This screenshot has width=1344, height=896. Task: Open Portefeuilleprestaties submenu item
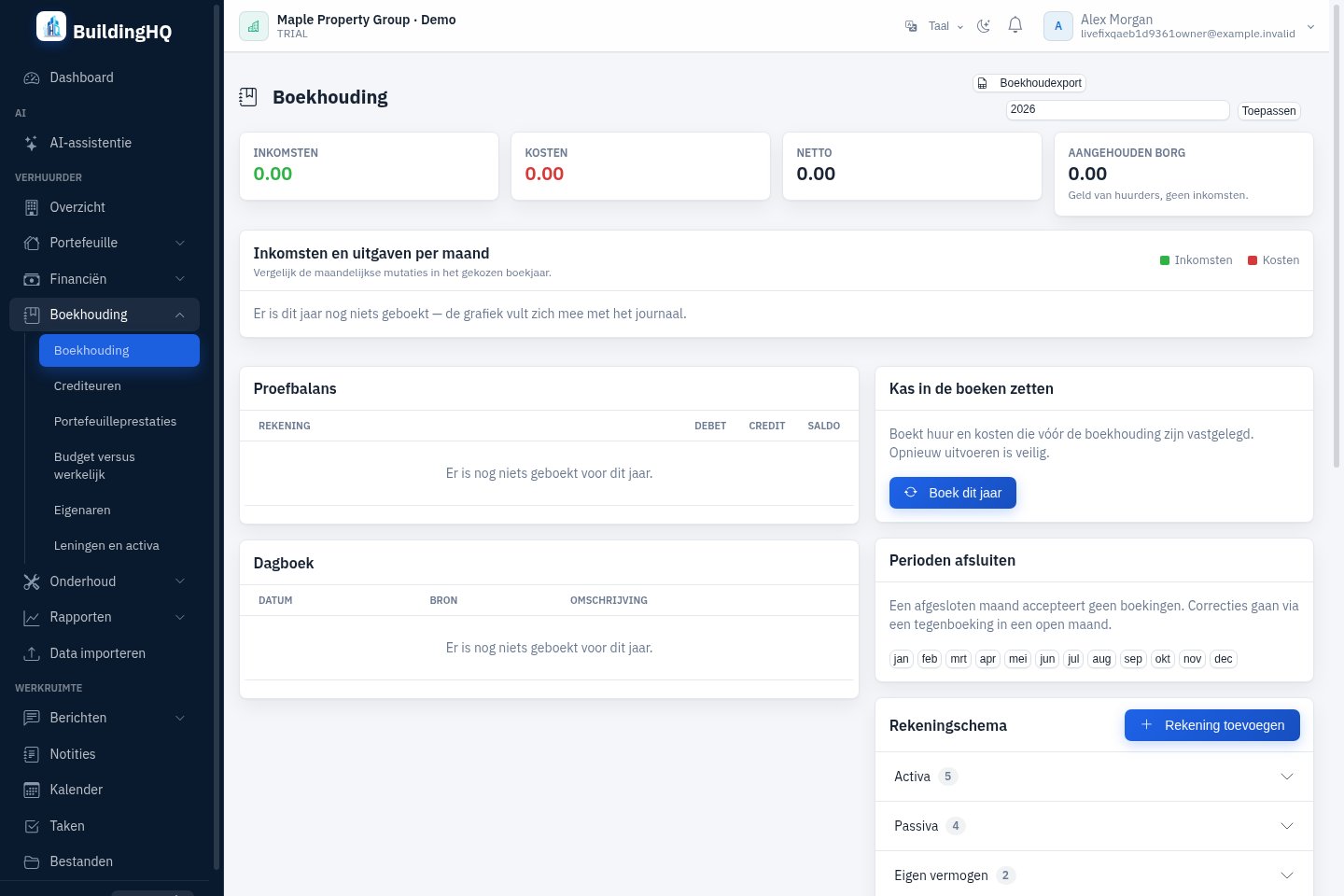pos(119,421)
